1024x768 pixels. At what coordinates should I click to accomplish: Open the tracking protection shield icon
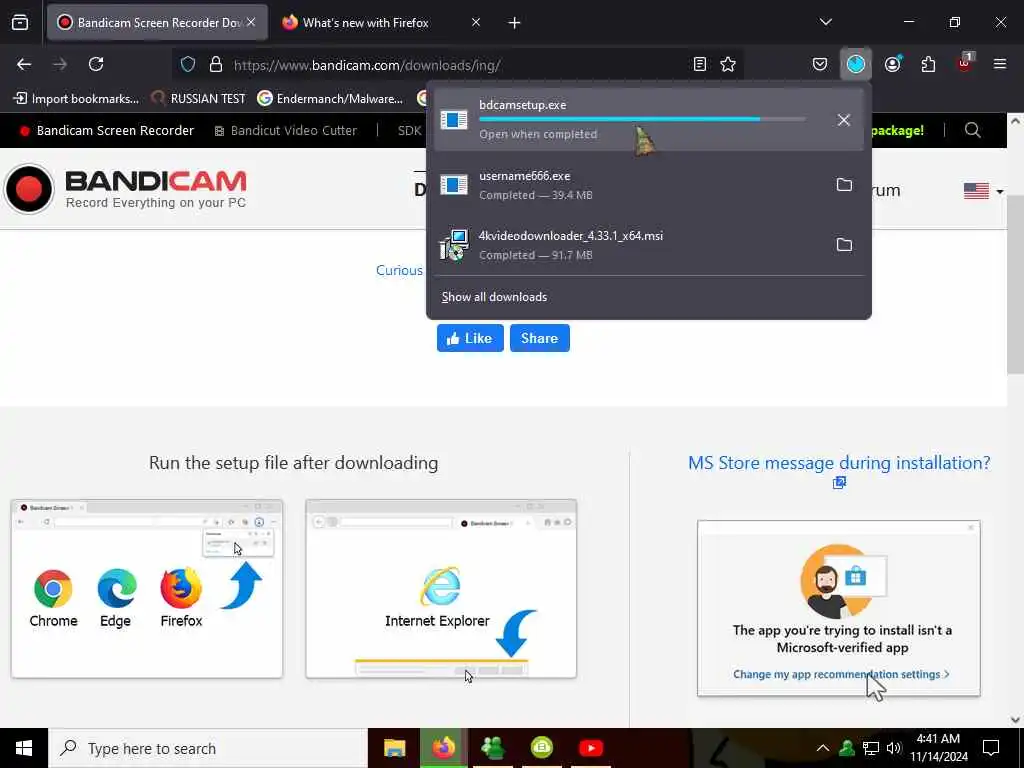[x=188, y=64]
